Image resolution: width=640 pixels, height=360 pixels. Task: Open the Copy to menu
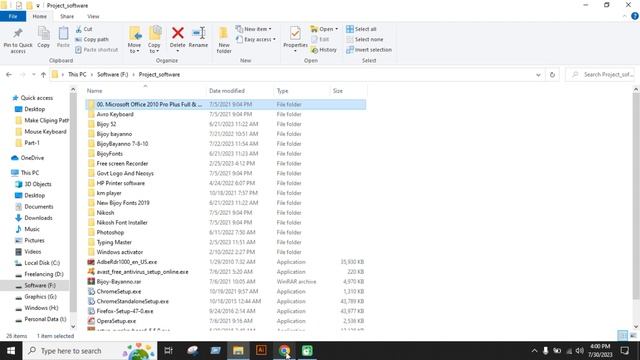154,40
